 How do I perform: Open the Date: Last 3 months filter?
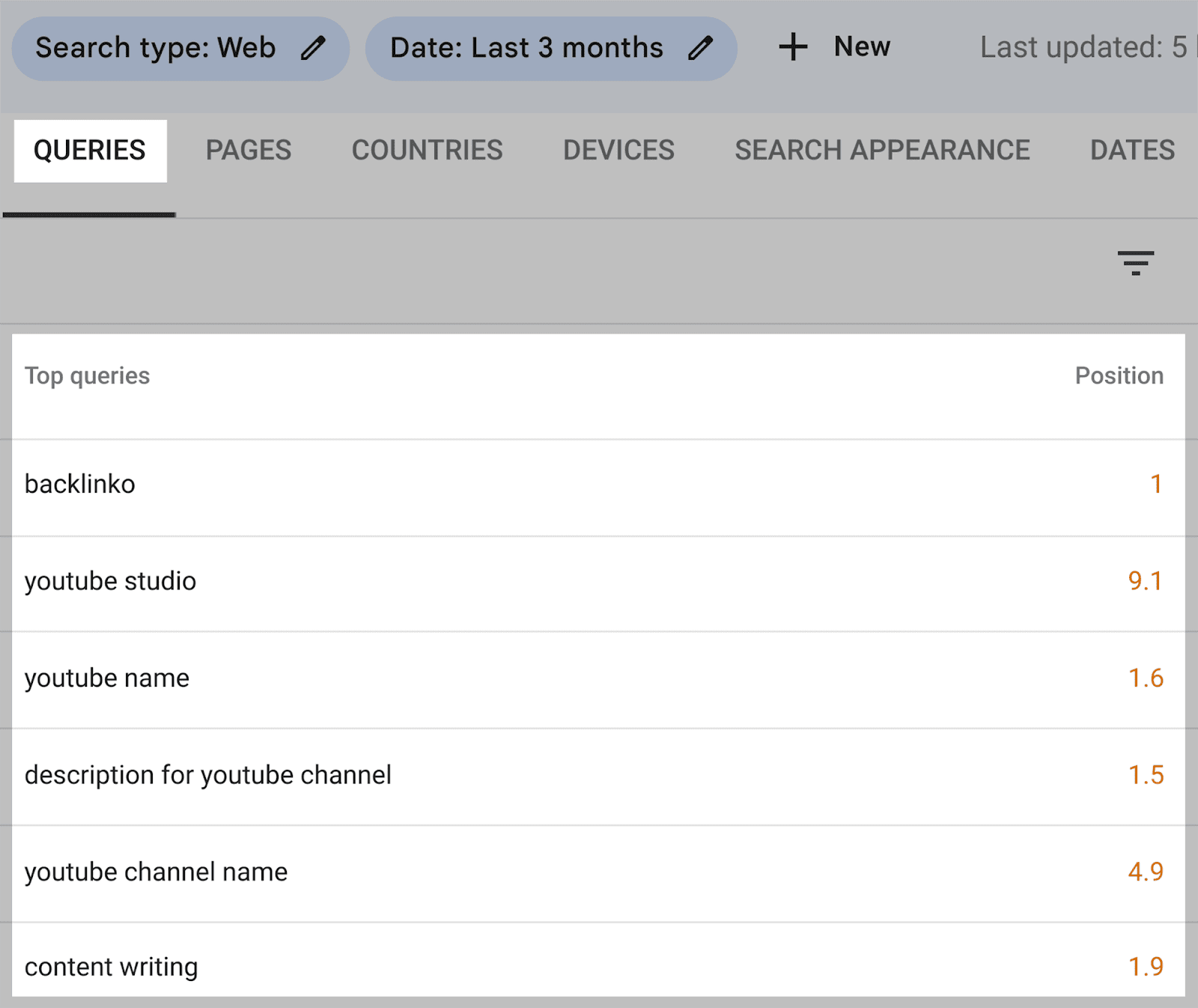point(526,48)
